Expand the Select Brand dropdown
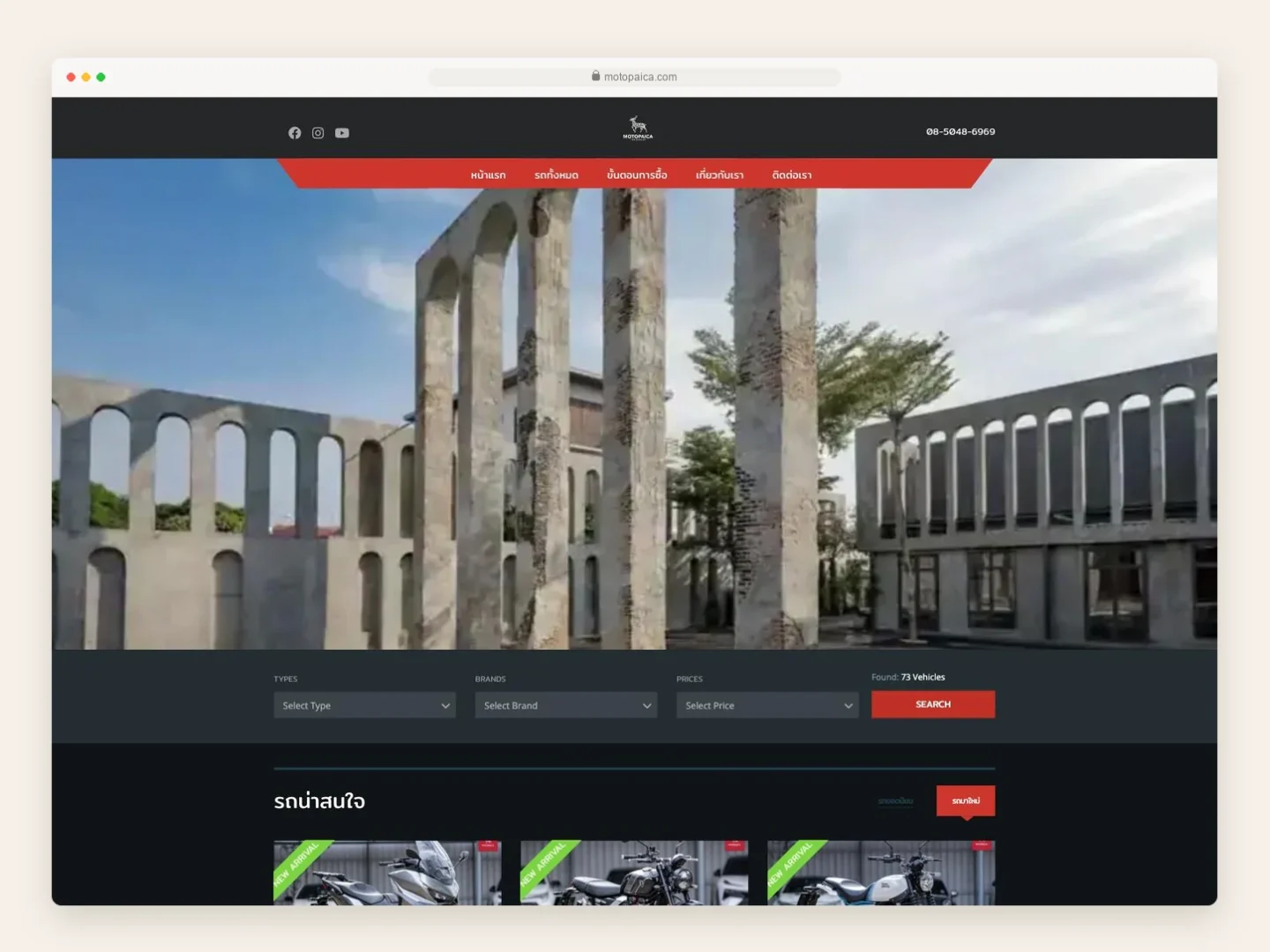 (x=566, y=705)
